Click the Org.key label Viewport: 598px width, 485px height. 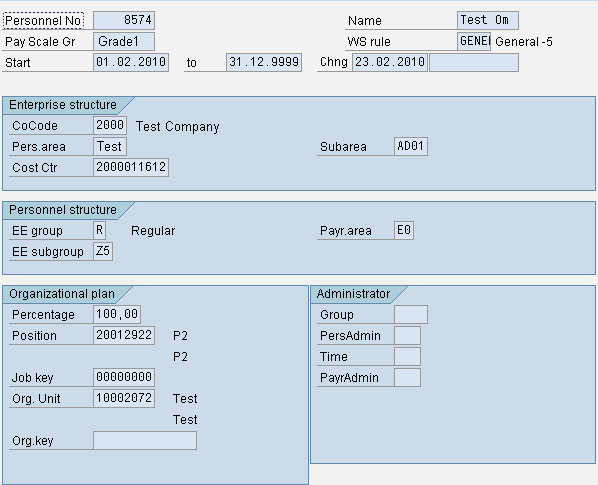coord(32,441)
